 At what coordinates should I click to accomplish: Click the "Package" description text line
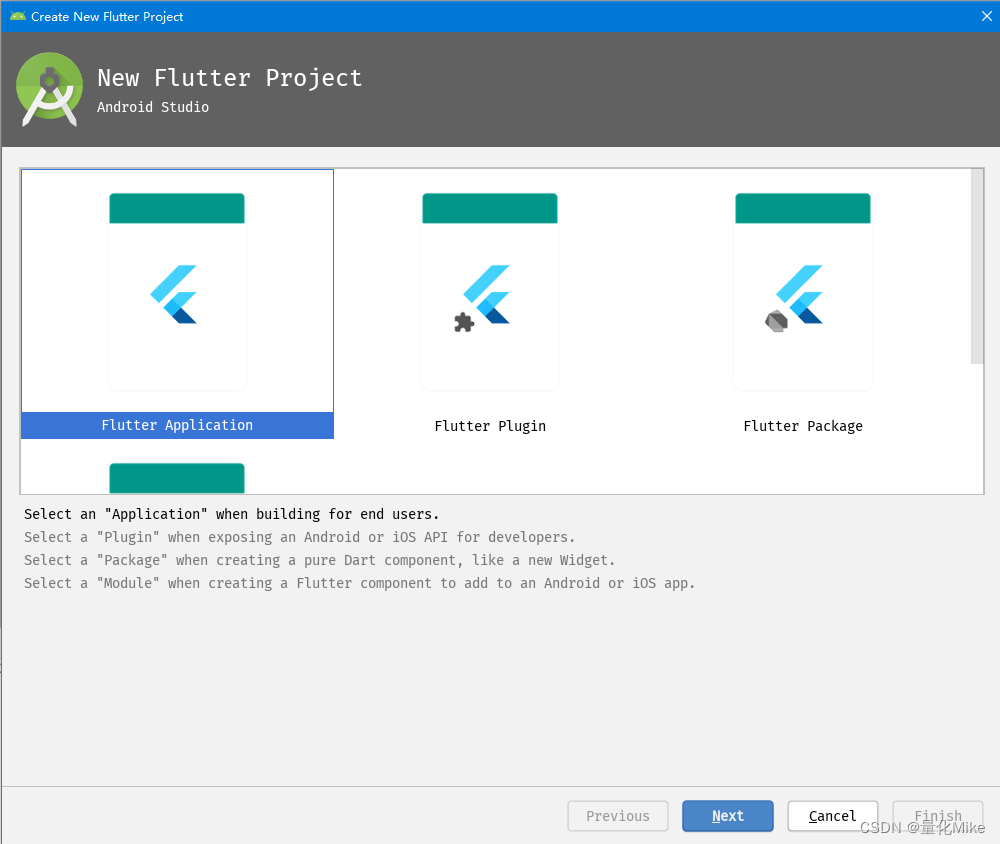tap(320, 560)
